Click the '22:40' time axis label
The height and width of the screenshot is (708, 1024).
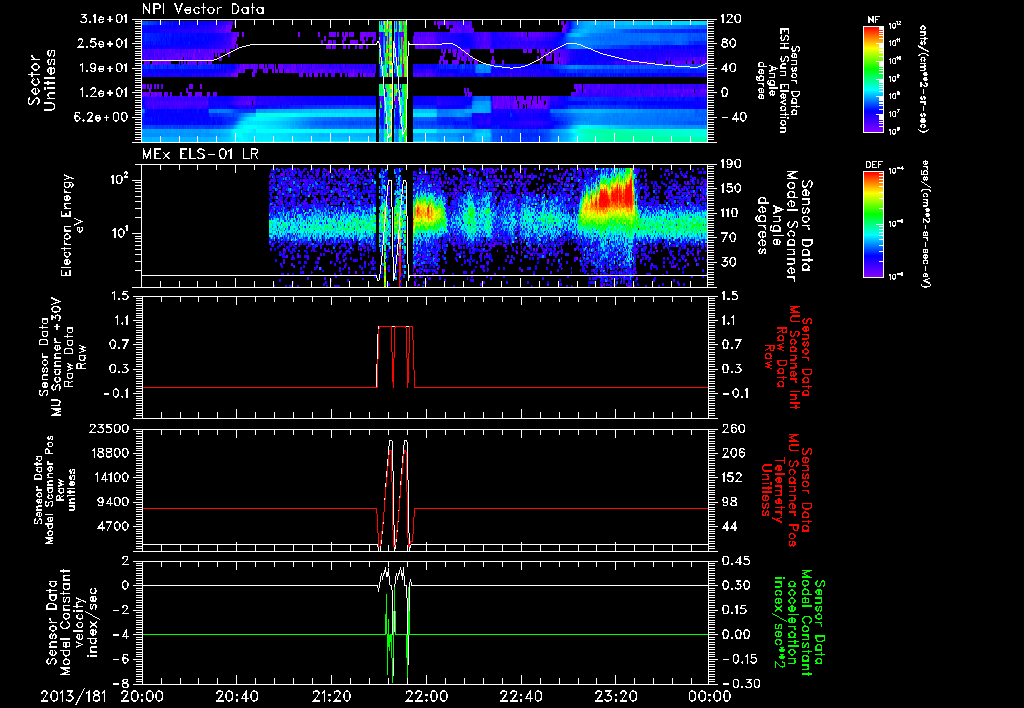tap(521, 696)
